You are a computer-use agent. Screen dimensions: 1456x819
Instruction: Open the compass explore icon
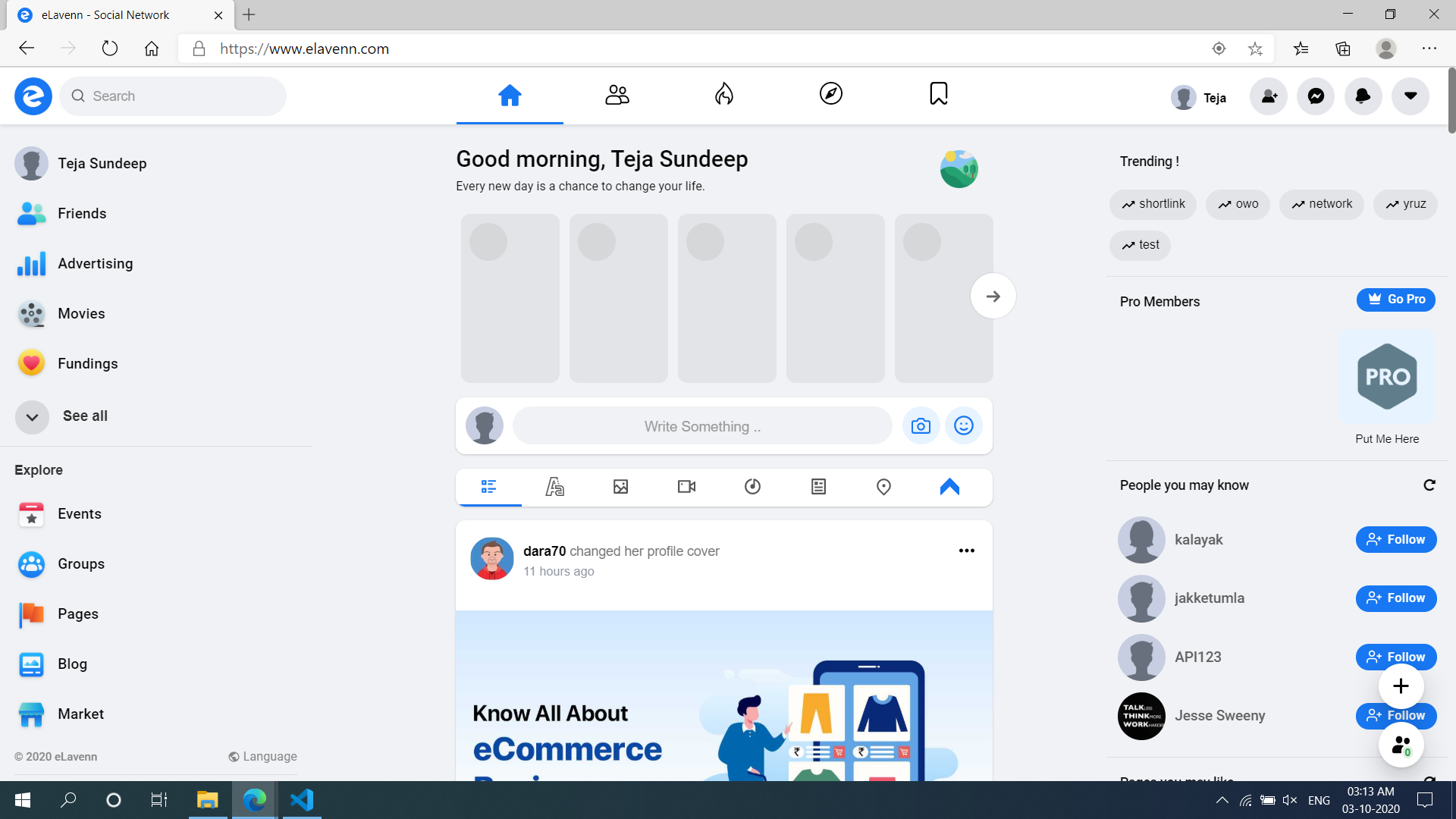(831, 94)
